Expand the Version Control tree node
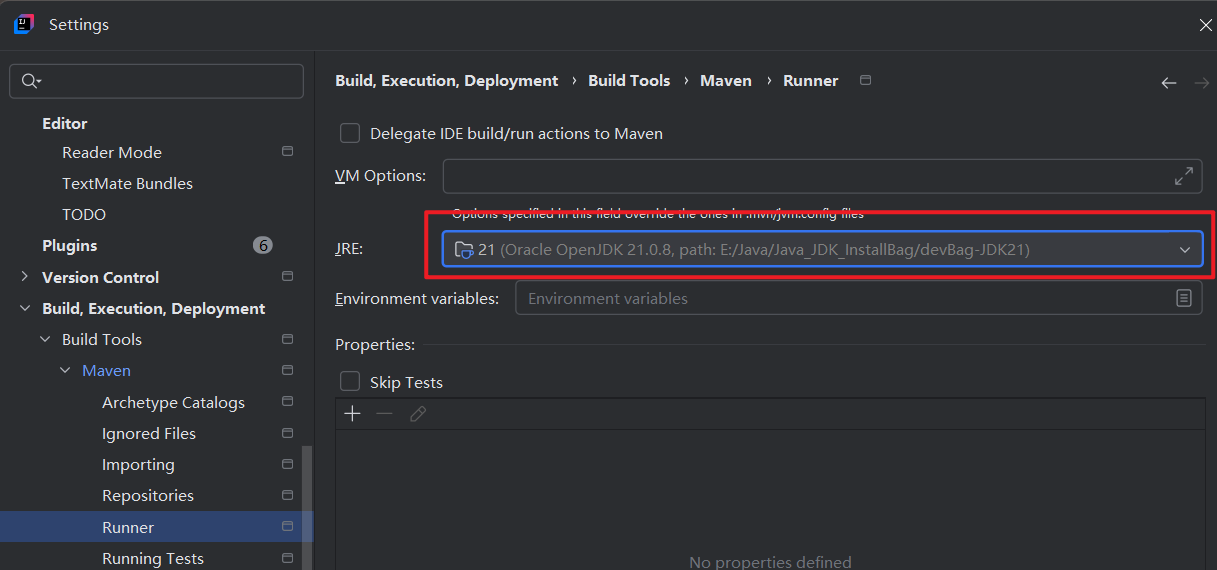 click(x=24, y=277)
